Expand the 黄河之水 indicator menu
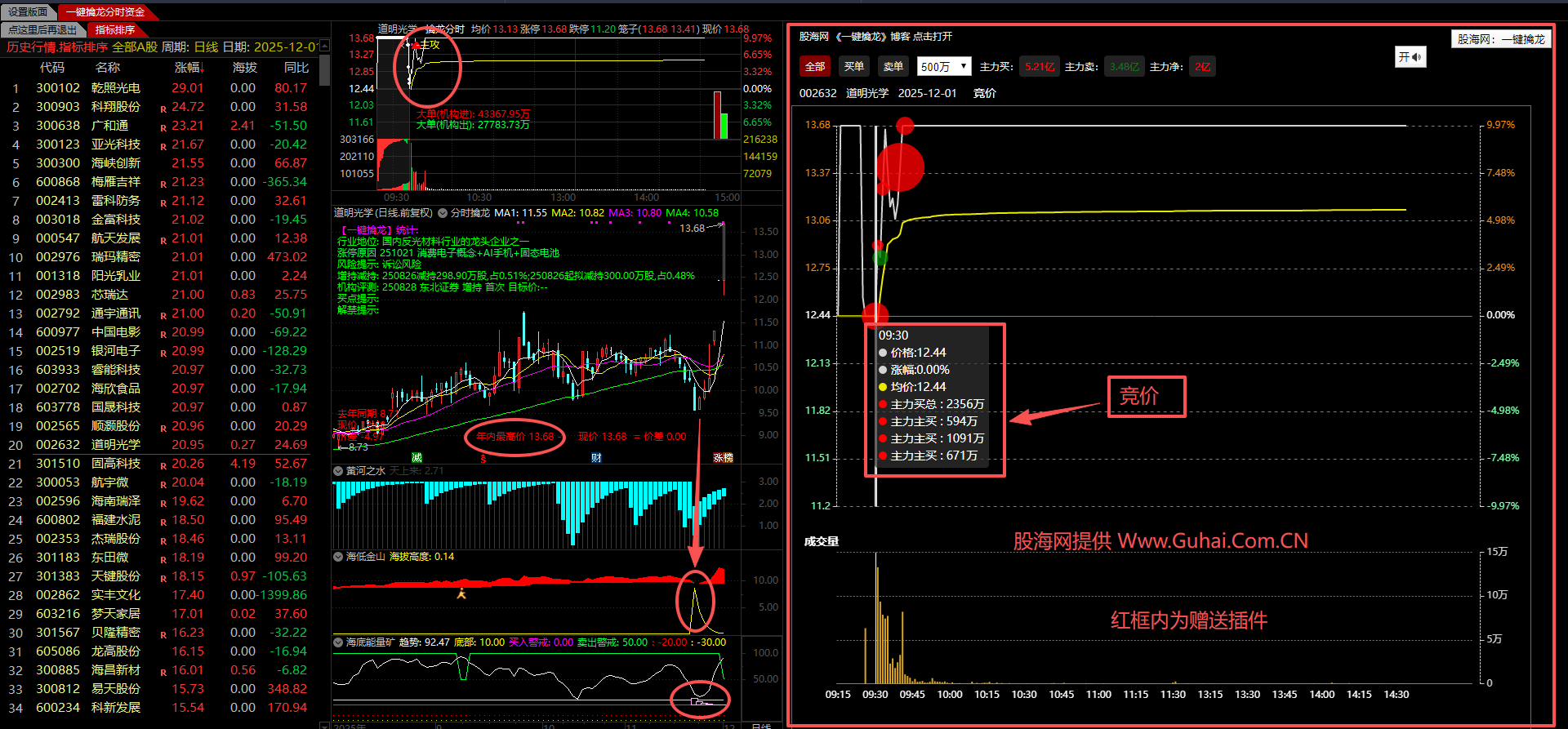 click(338, 471)
